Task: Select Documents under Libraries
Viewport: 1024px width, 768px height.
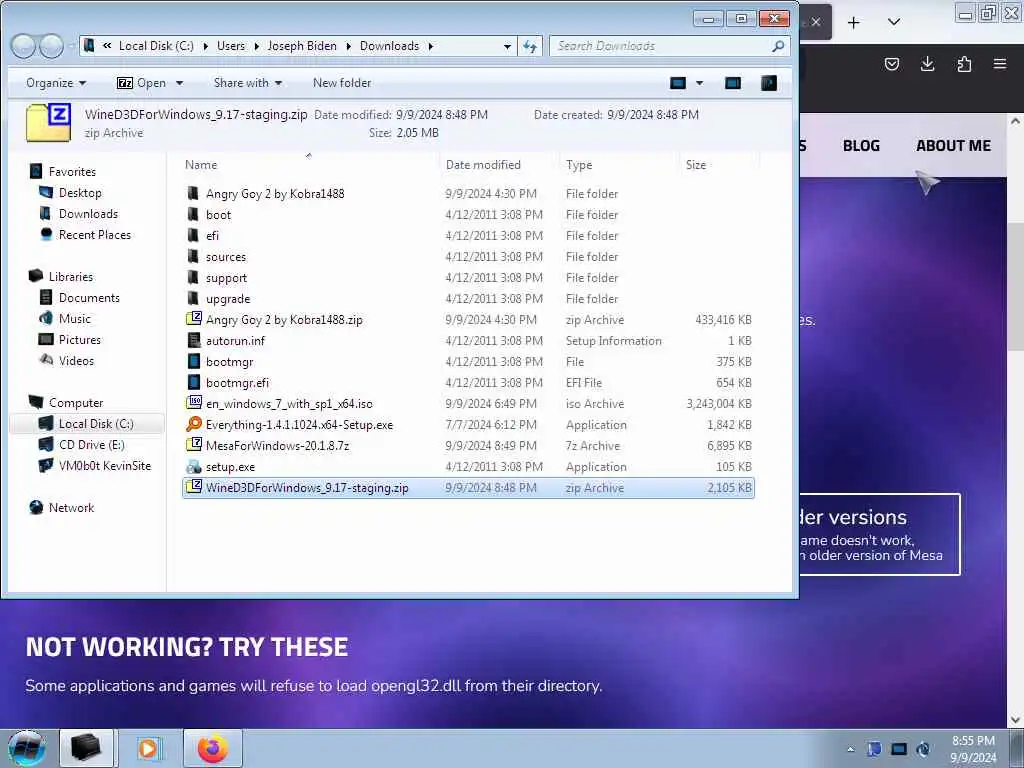Action: [x=89, y=297]
